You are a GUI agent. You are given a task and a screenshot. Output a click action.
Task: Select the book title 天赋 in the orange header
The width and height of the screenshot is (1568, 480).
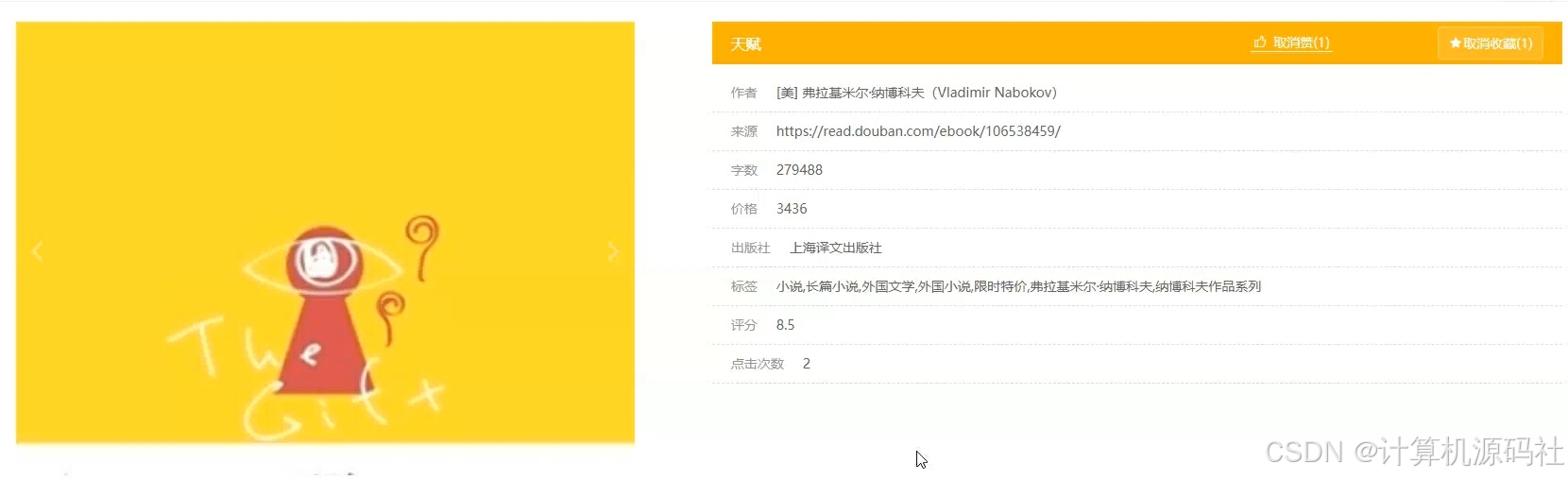point(745,43)
